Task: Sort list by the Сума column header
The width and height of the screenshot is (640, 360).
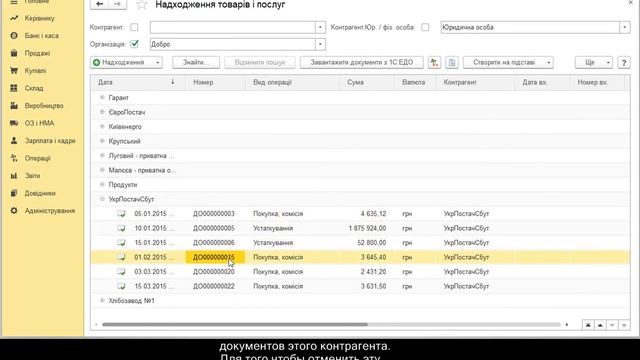Action: (367, 82)
